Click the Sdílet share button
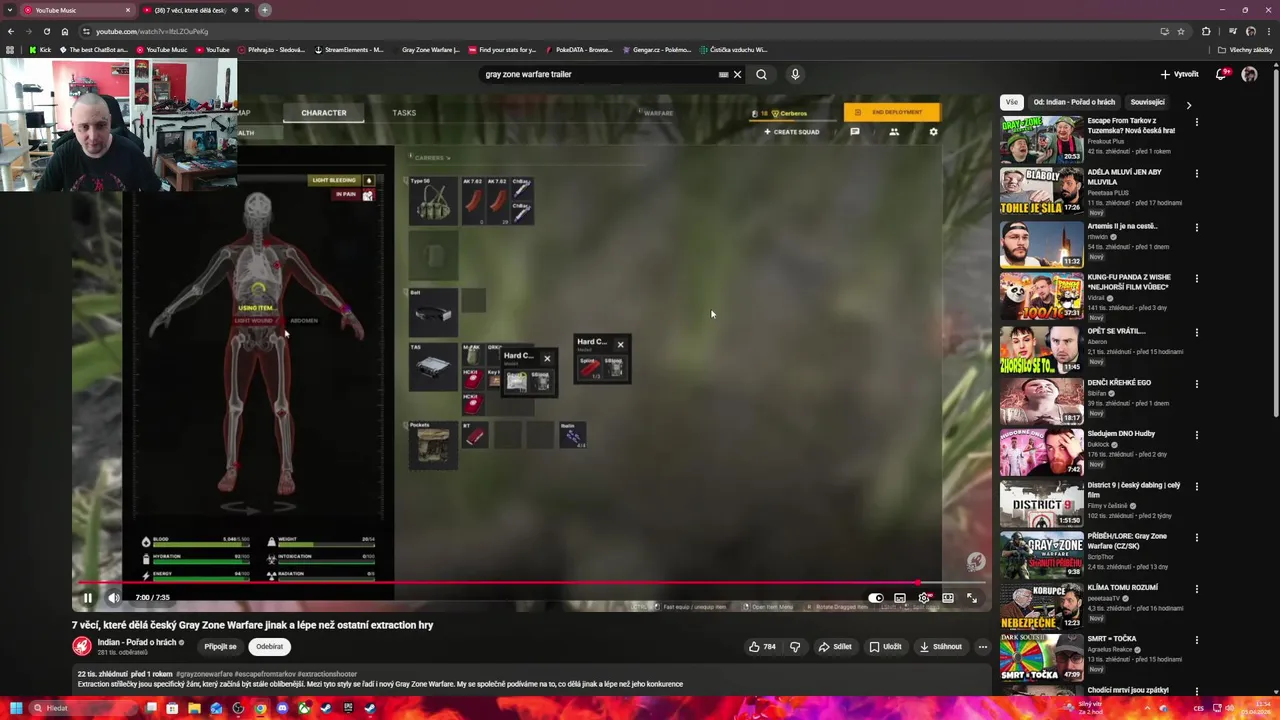Screen dimensions: 1280x720 coord(835,647)
